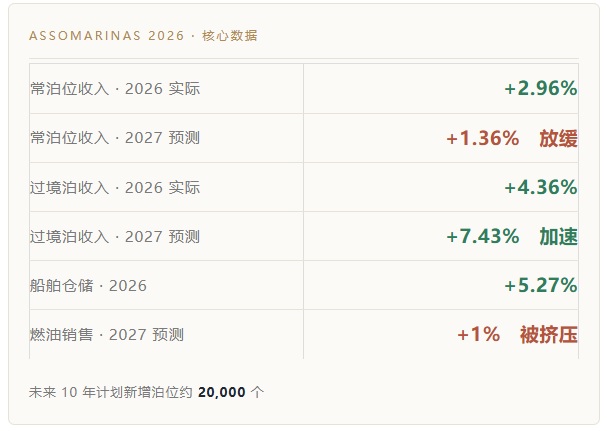Click the +7.43% figure

483,236
